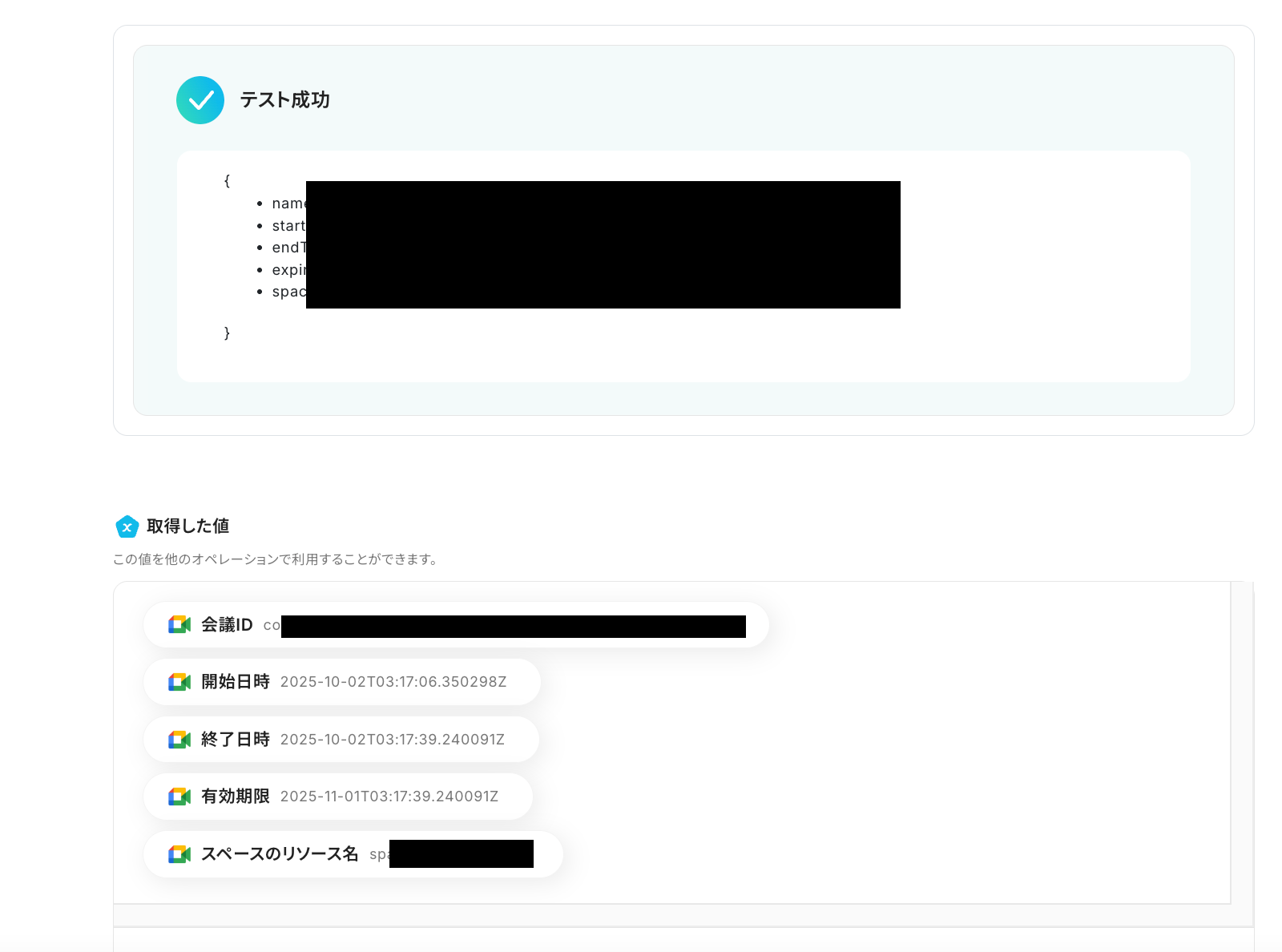Click the 取得した値 section heading

[x=188, y=526]
